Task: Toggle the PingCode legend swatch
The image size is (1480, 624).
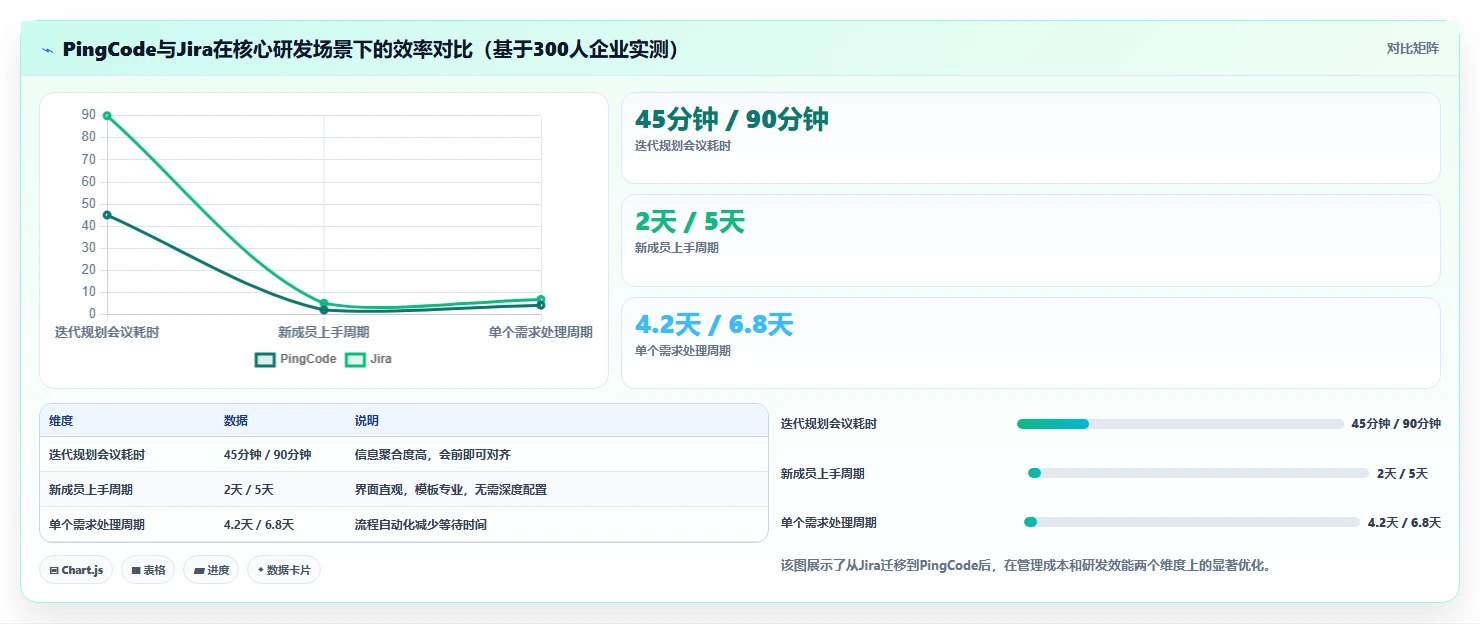Action: tap(265, 360)
